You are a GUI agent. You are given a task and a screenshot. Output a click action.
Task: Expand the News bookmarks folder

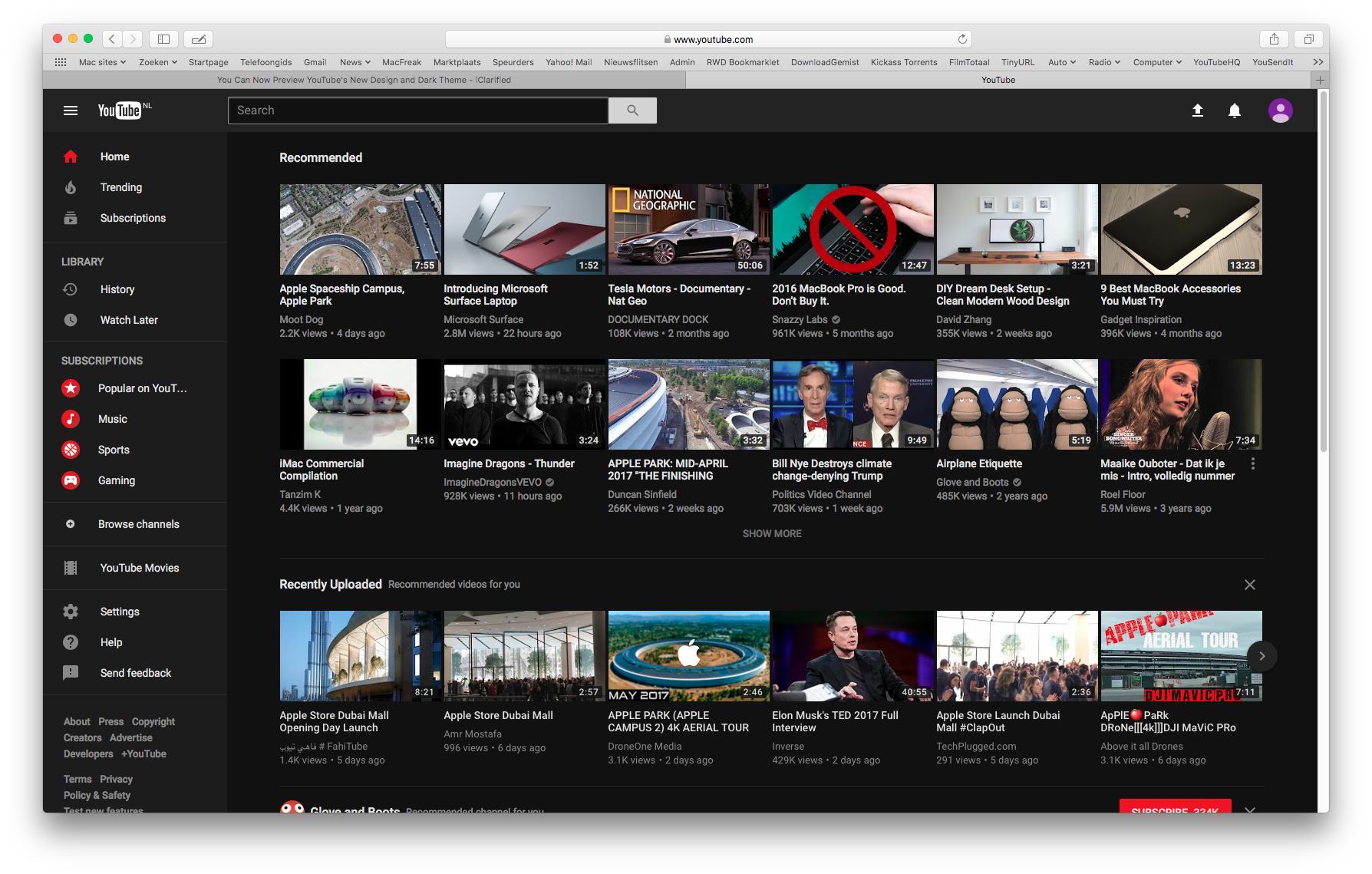(355, 62)
